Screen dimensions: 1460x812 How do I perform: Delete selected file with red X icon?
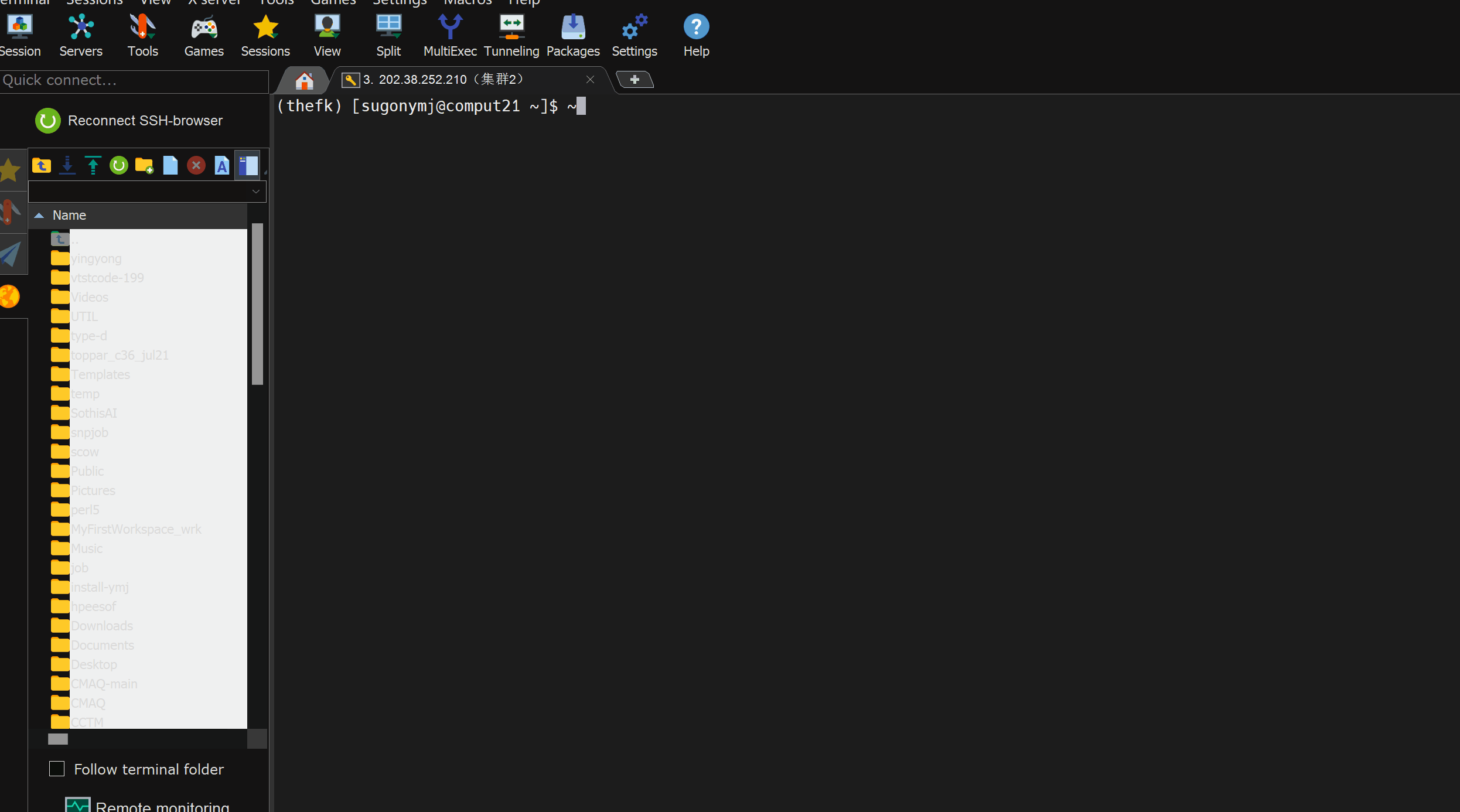196,166
